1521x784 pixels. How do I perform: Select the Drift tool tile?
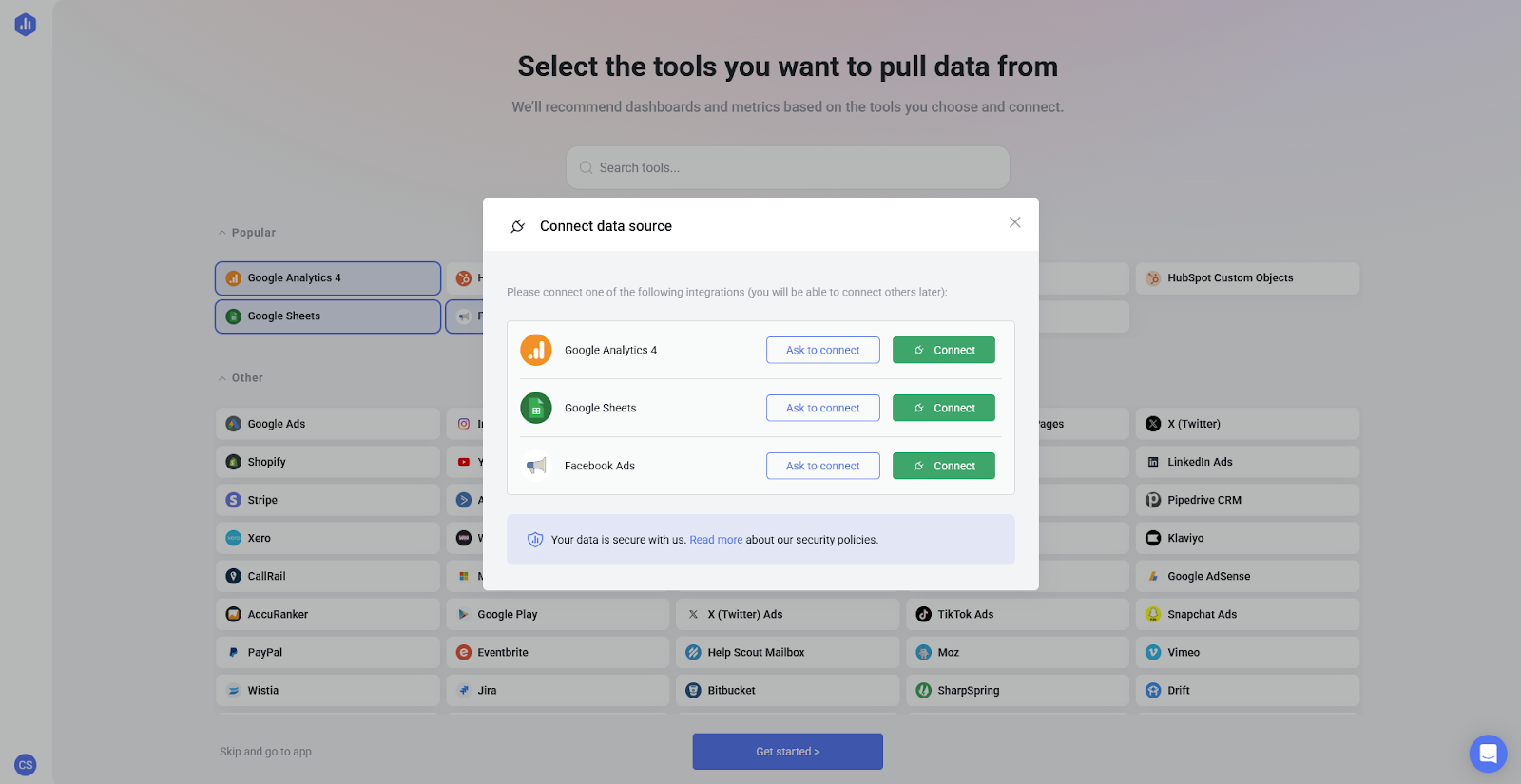[1247, 690]
